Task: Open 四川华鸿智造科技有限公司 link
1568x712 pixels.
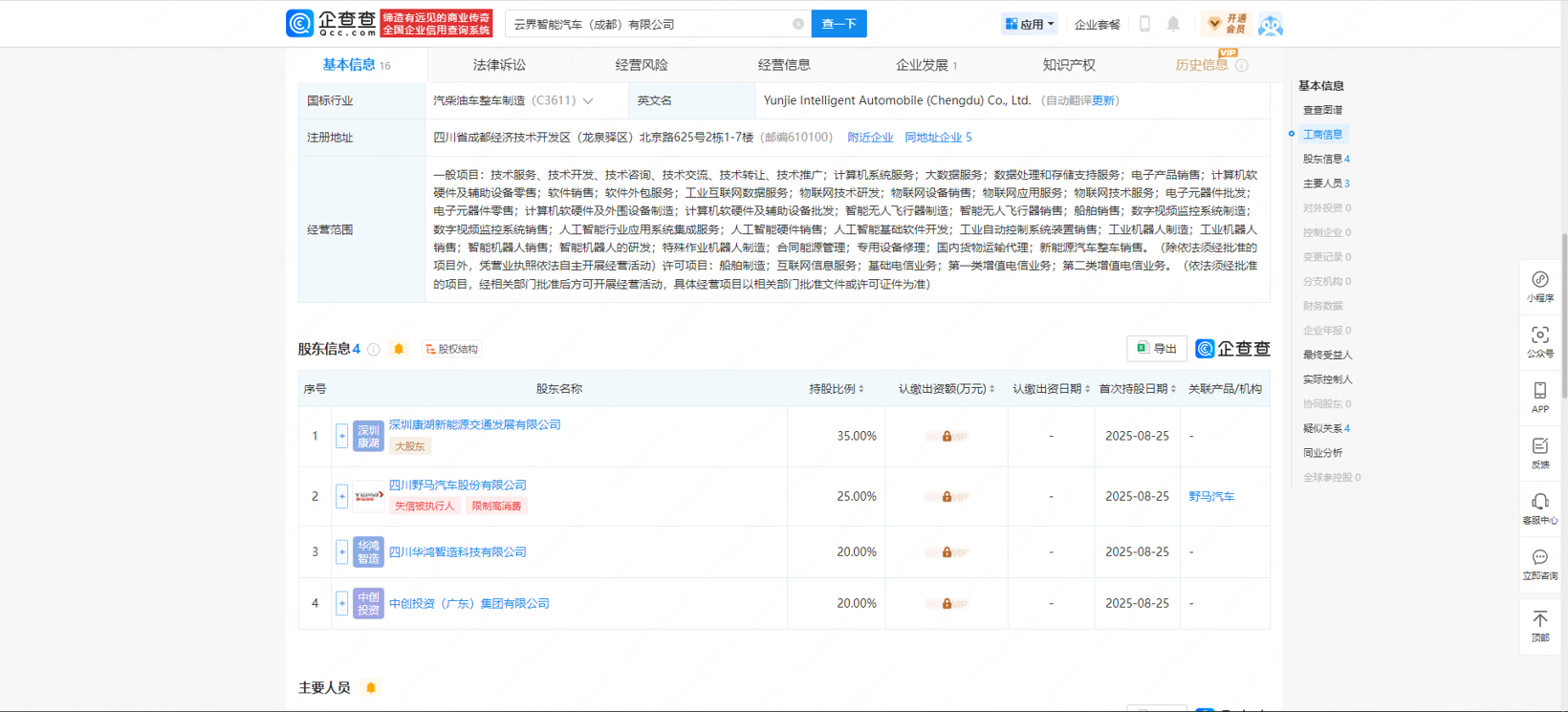Action: pyautogui.click(x=457, y=551)
